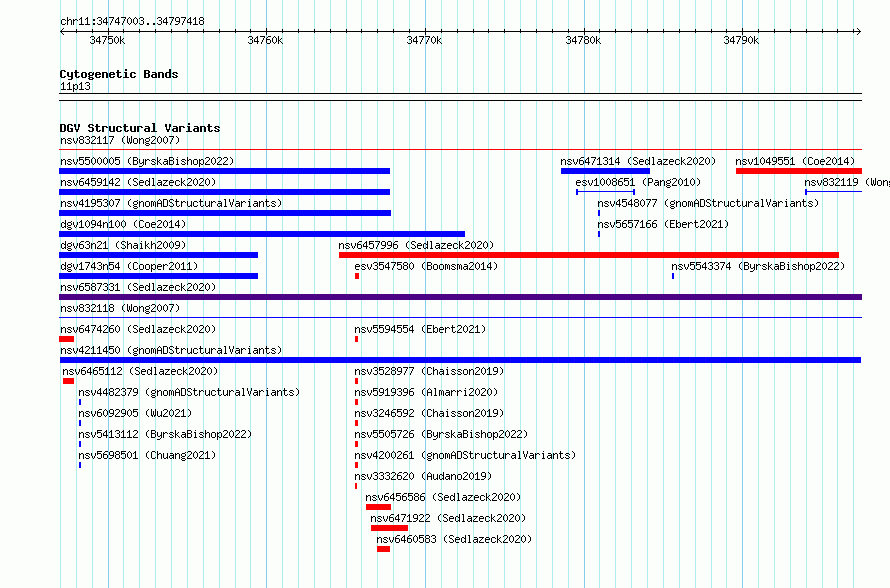Click the red nsv6465112 variant bar

69,381
